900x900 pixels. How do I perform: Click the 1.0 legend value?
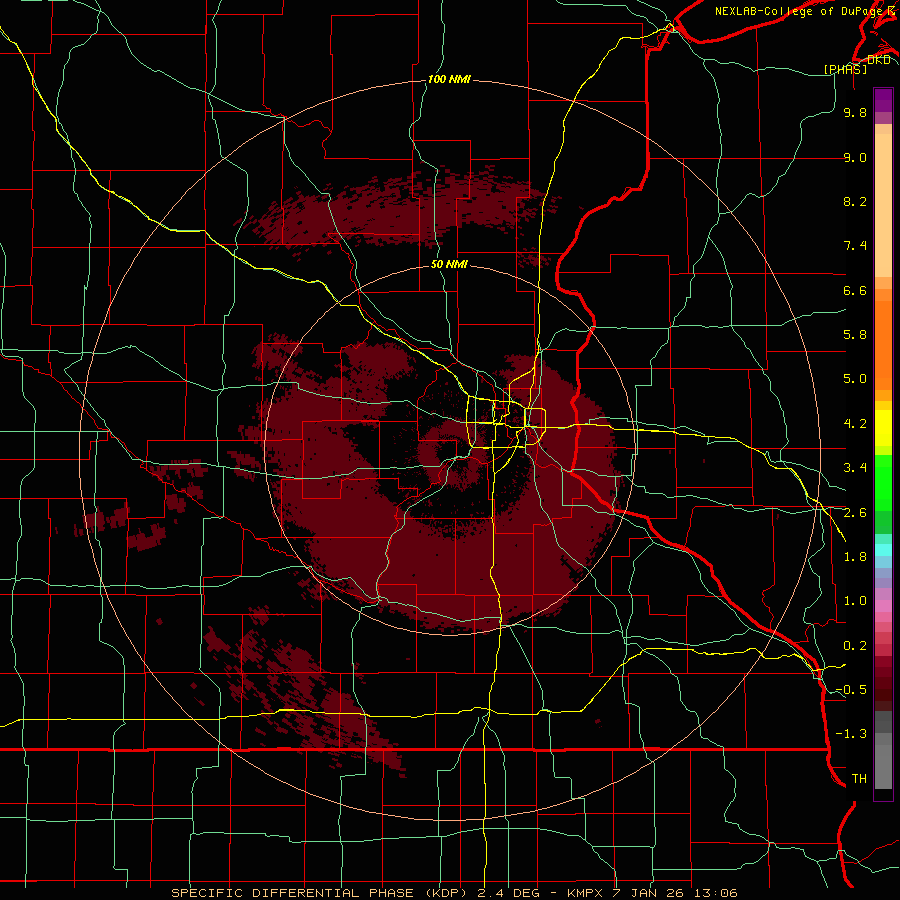[x=855, y=601]
